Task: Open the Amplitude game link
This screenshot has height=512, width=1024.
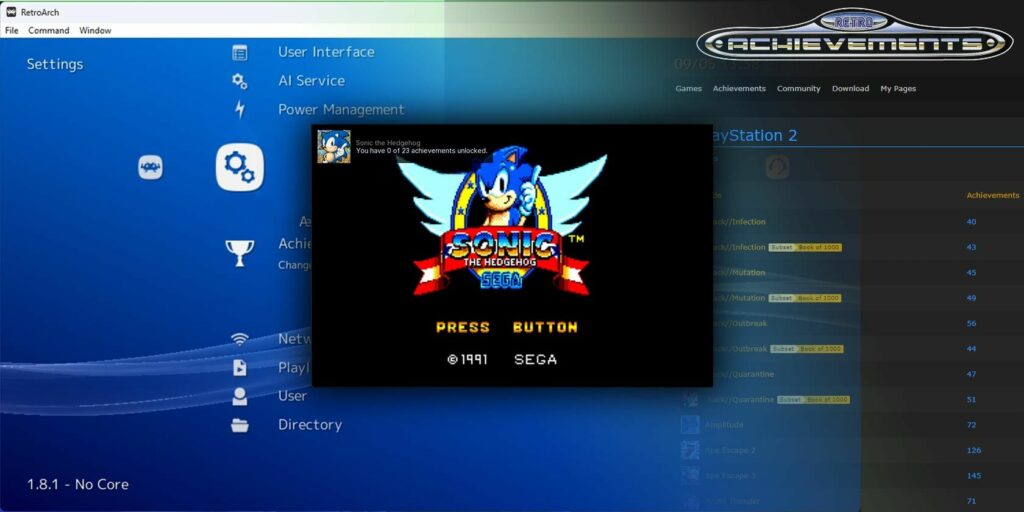Action: [x=724, y=425]
